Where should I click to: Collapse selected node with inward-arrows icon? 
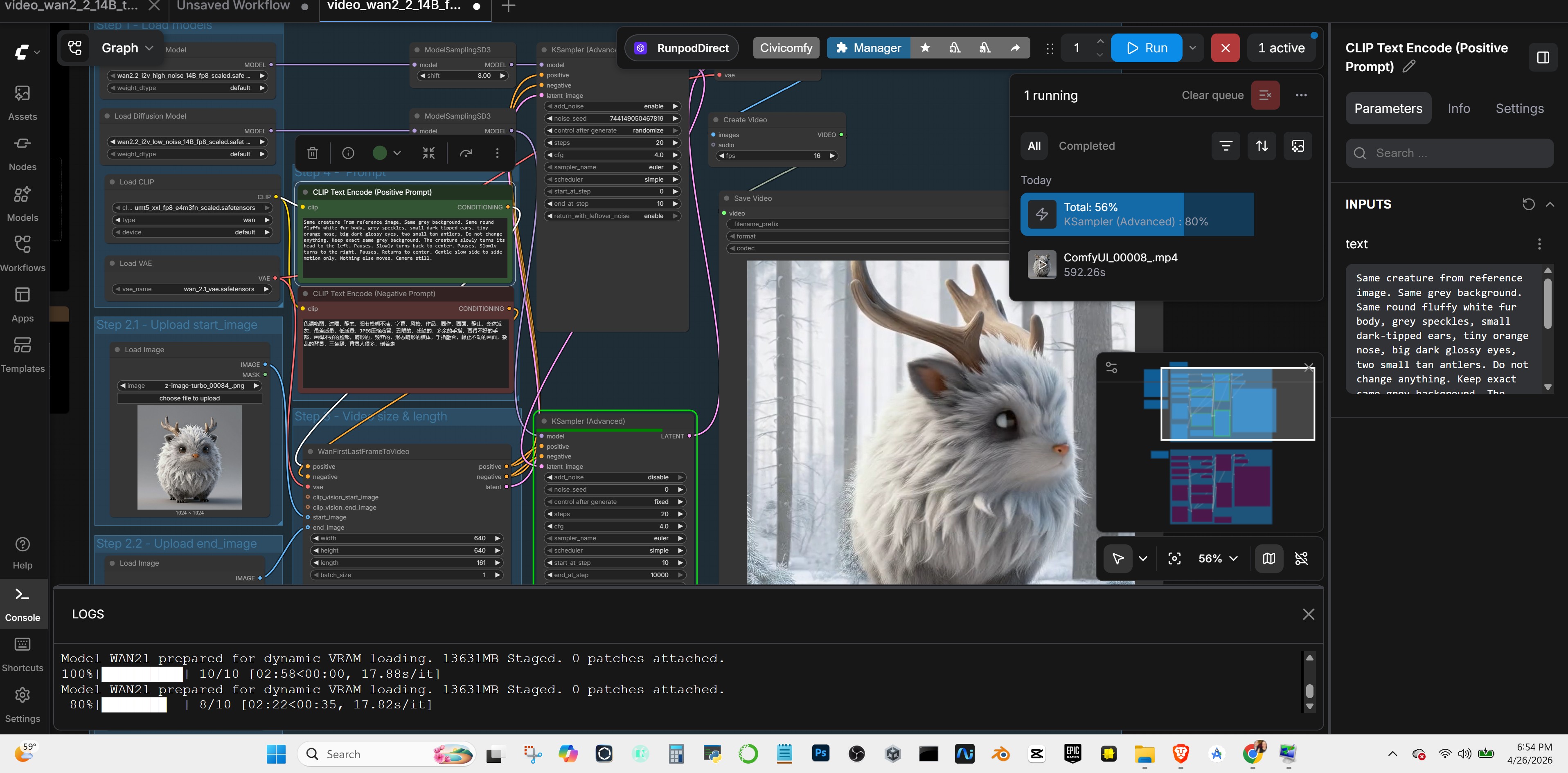428,153
